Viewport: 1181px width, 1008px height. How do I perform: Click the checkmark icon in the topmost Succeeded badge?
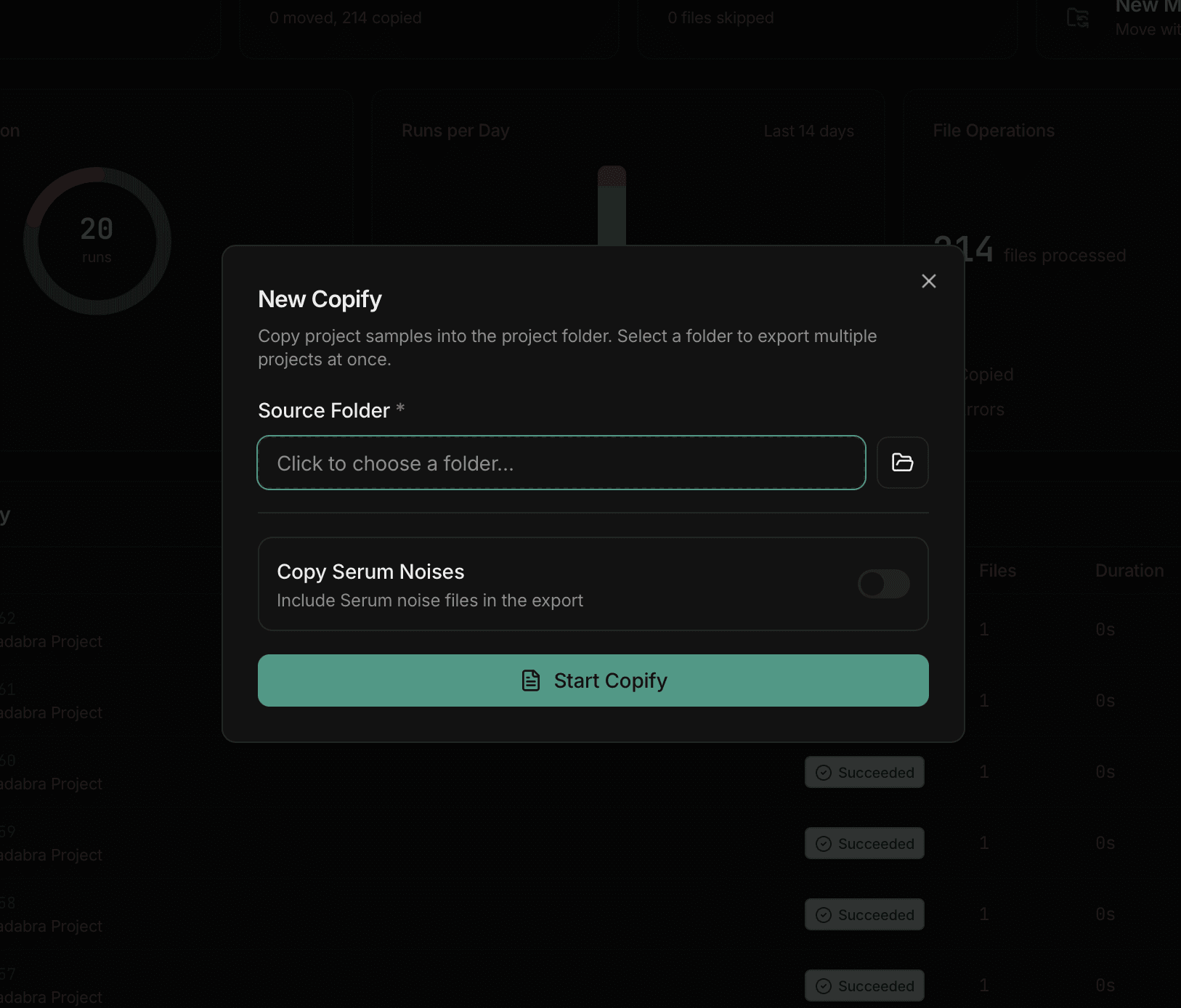point(824,772)
